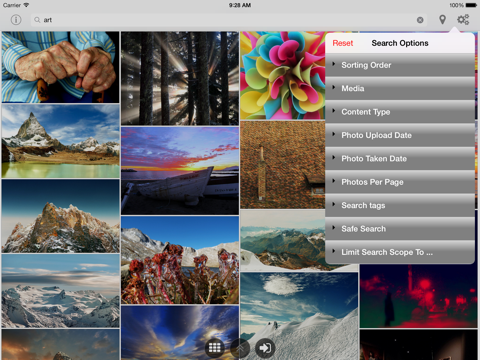Image resolution: width=480 pixels, height=360 pixels.
Task: Click the 'Search Options' popover title
Action: click(x=400, y=43)
